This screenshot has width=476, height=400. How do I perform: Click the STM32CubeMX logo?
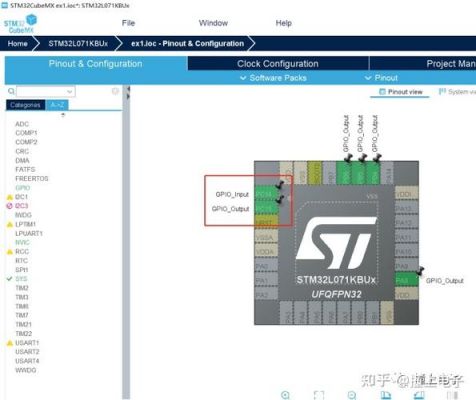20,24
